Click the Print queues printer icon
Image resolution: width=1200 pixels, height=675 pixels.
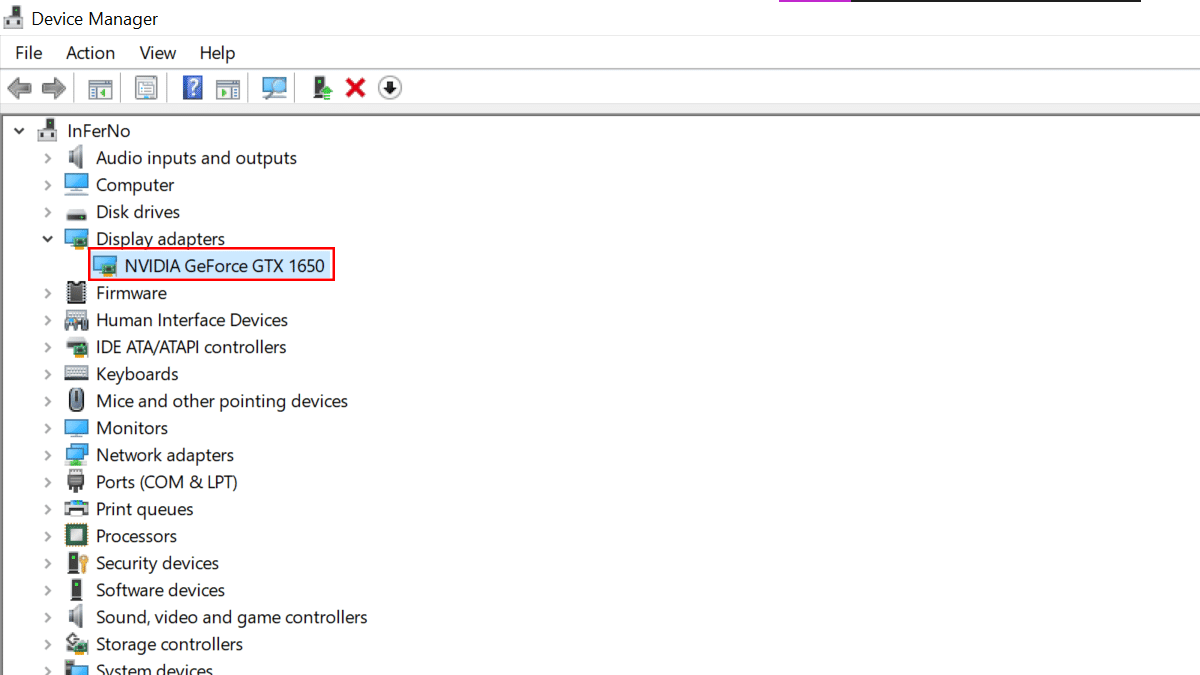click(76, 509)
